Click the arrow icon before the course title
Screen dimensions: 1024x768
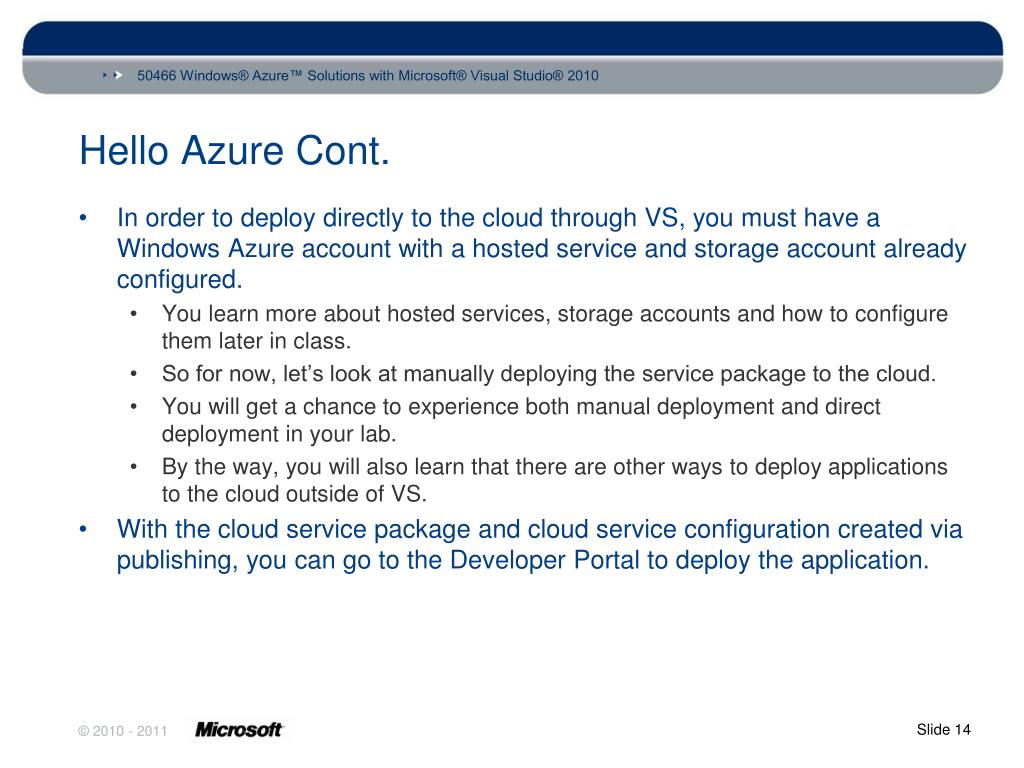[113, 76]
